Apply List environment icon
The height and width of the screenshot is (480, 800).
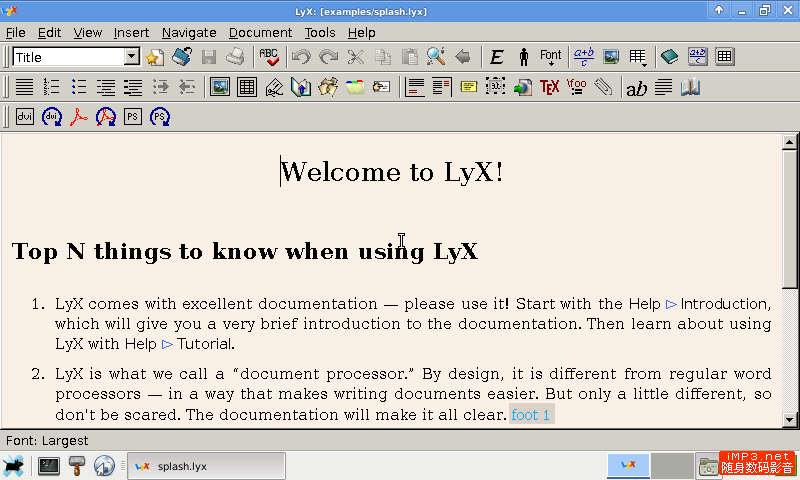[x=106, y=87]
